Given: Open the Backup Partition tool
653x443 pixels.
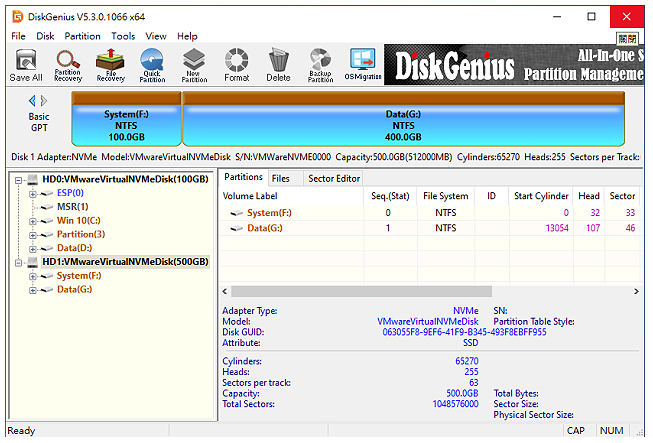Looking at the screenshot, I should click(320, 65).
